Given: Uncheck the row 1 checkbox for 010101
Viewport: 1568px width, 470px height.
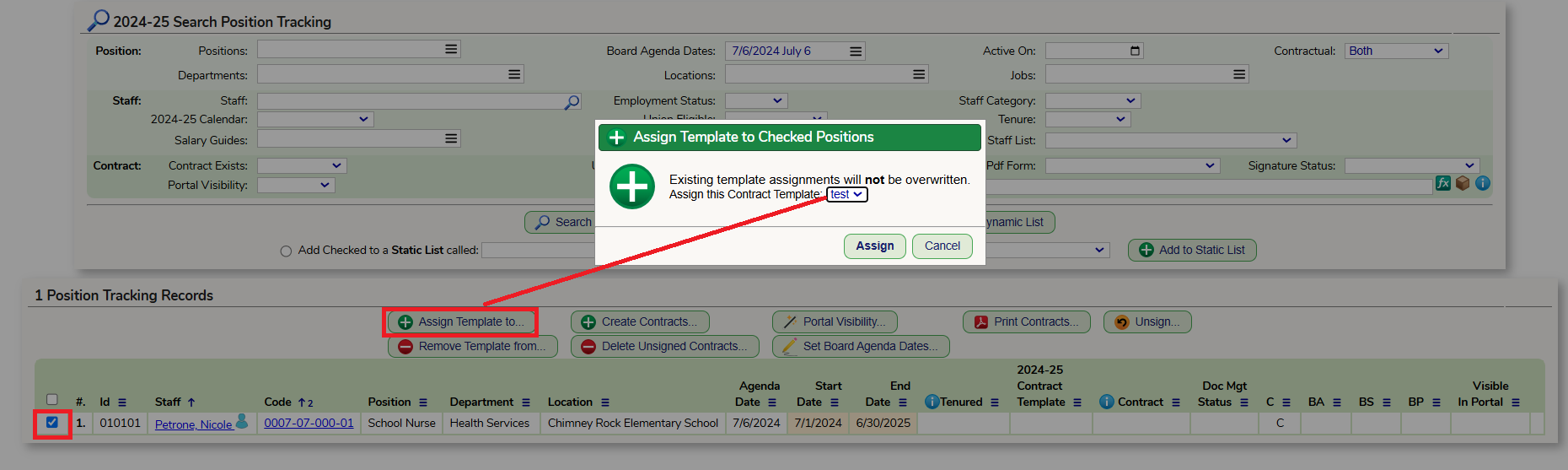Looking at the screenshot, I should pyautogui.click(x=52, y=423).
